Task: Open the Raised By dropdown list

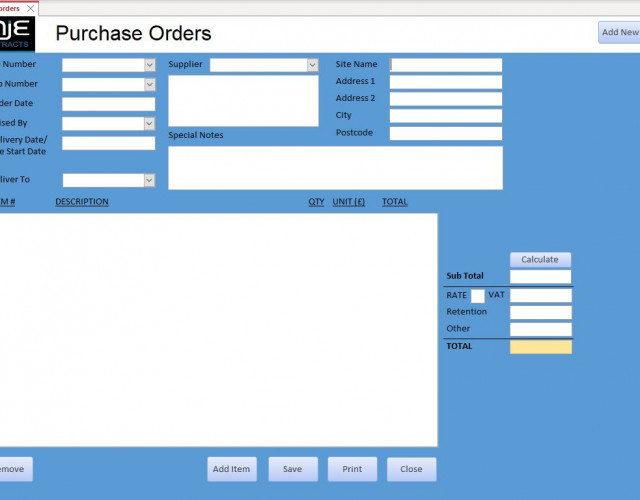Action: 149,124
